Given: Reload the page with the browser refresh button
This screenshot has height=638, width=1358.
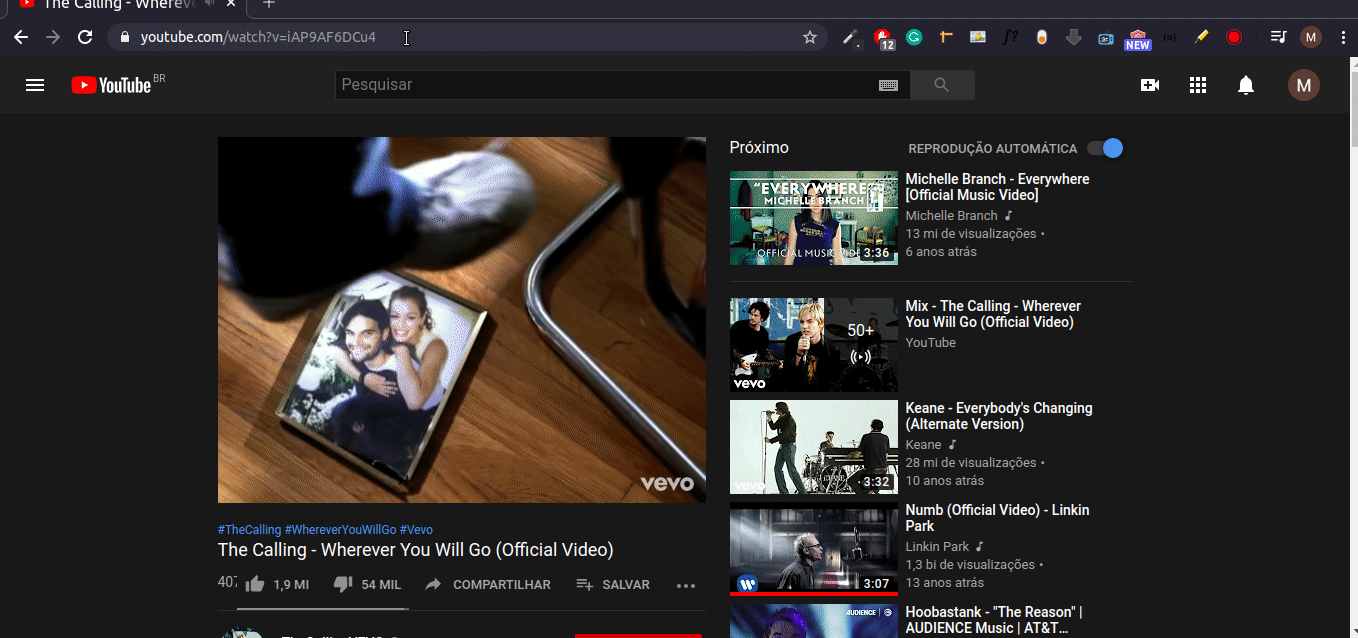Looking at the screenshot, I should [86, 37].
